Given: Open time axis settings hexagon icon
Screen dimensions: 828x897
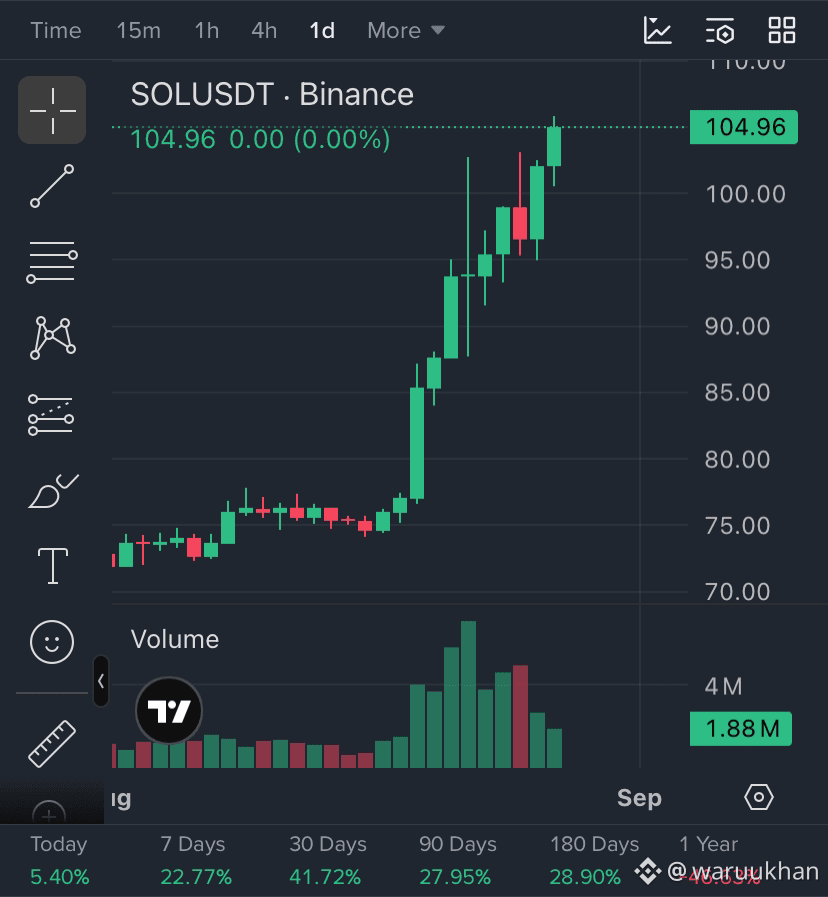Looking at the screenshot, I should (x=759, y=797).
